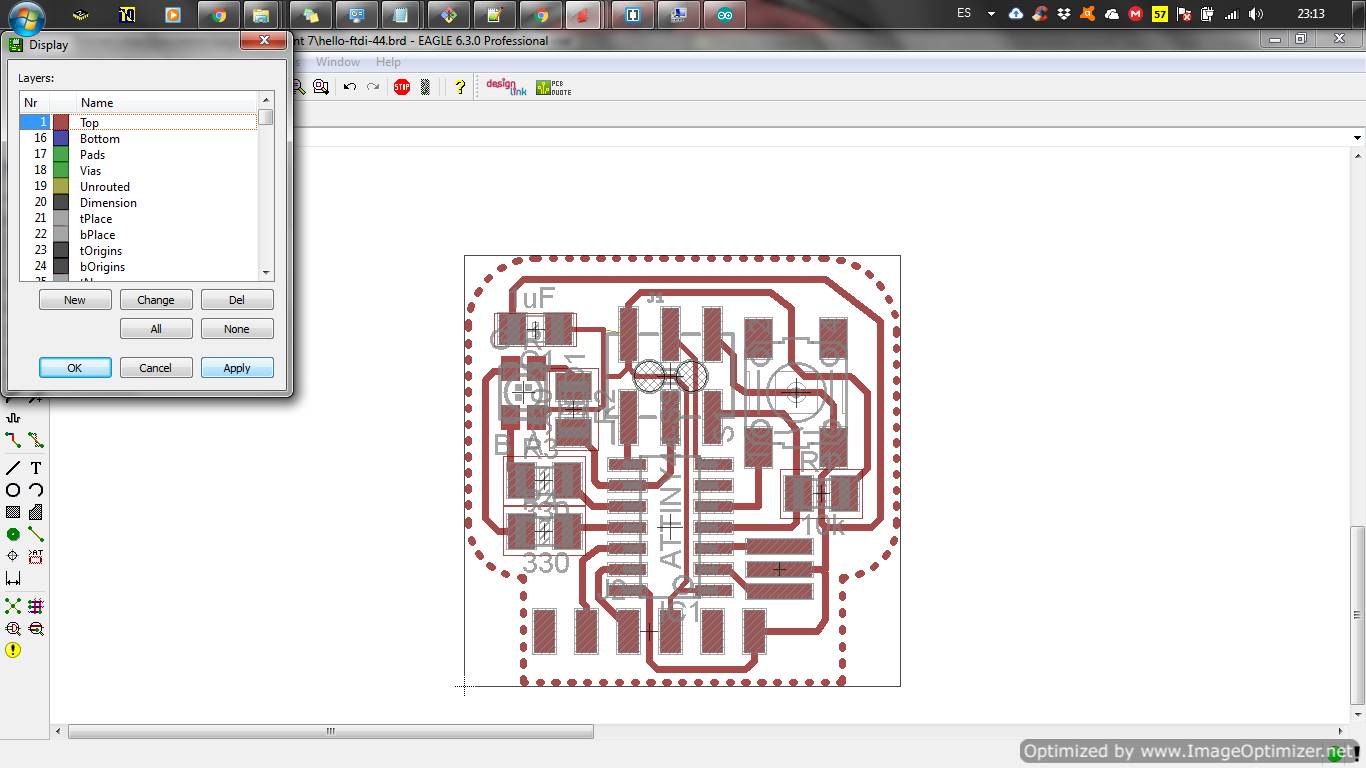The width and height of the screenshot is (1366, 768).
Task: Toggle layer 24 bOrigins visibility
Action: coord(138,266)
